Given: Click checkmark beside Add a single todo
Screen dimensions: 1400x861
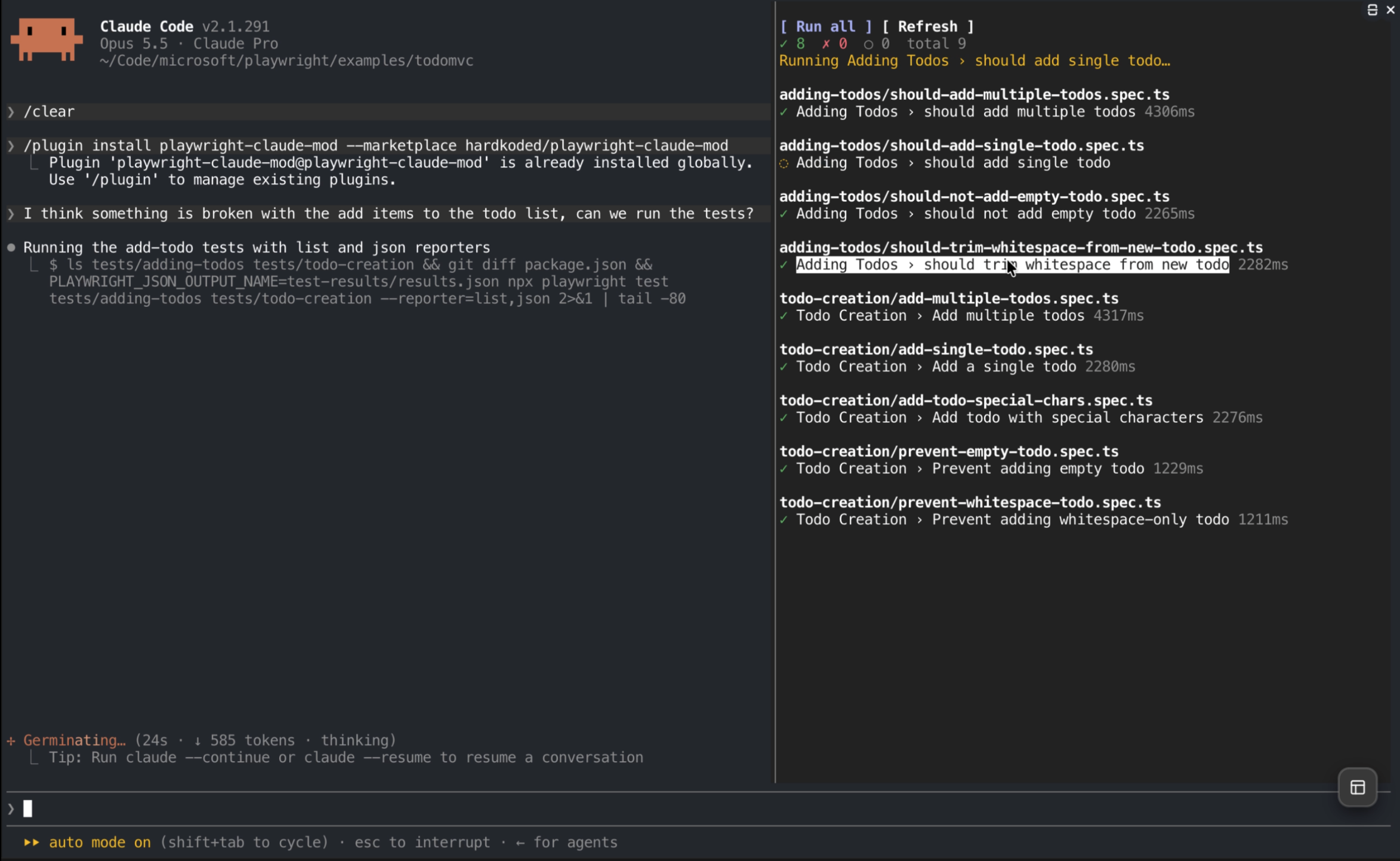Looking at the screenshot, I should (784, 367).
